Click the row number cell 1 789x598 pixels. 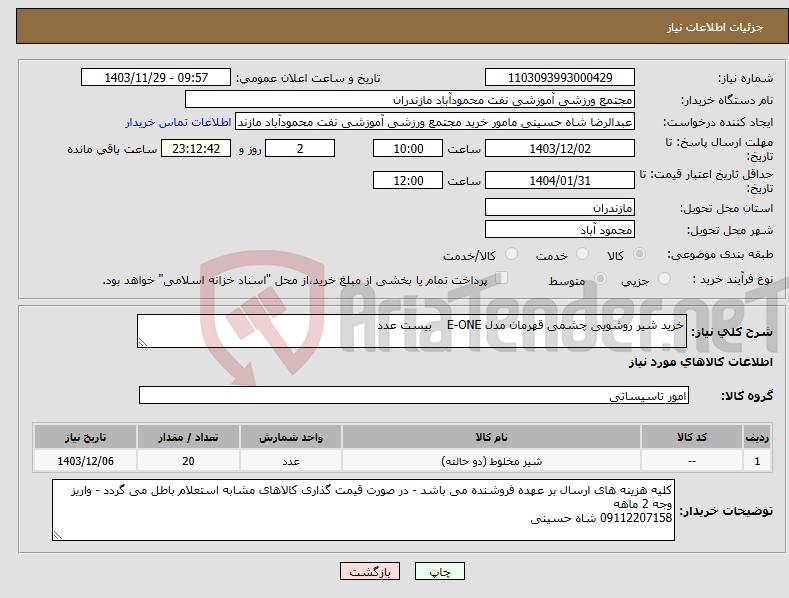757,461
